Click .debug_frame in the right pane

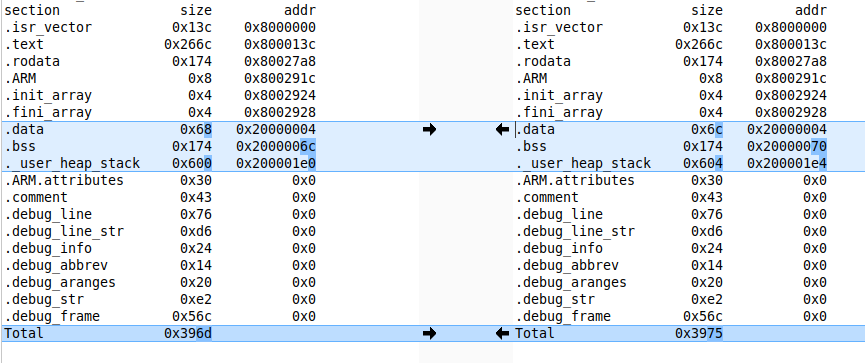point(563,317)
